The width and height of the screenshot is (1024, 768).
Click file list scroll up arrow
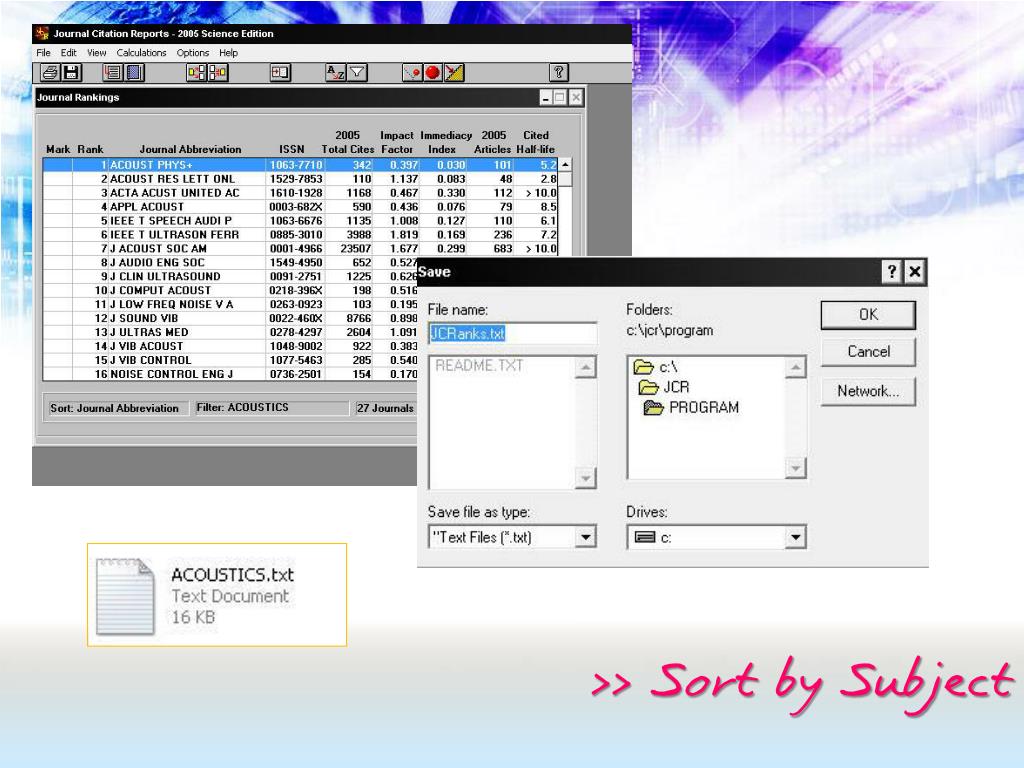click(x=585, y=368)
